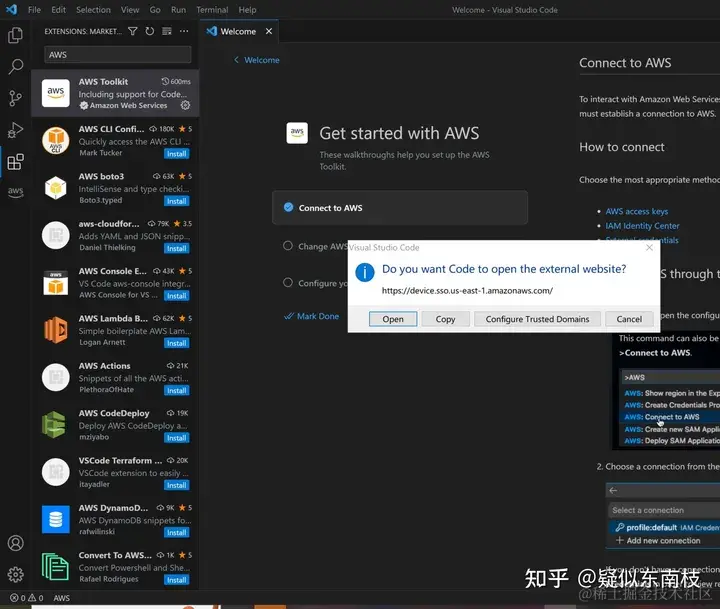Image resolution: width=720 pixels, height=609 pixels.
Task: Open the Edit menu
Action: 58,10
